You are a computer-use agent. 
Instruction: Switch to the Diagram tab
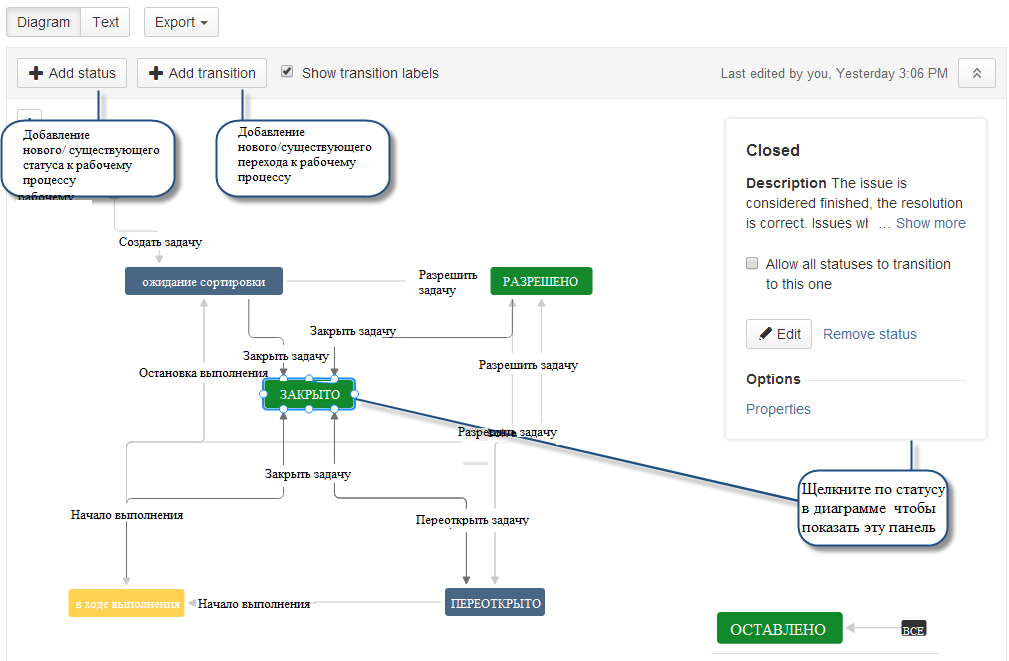pos(43,22)
